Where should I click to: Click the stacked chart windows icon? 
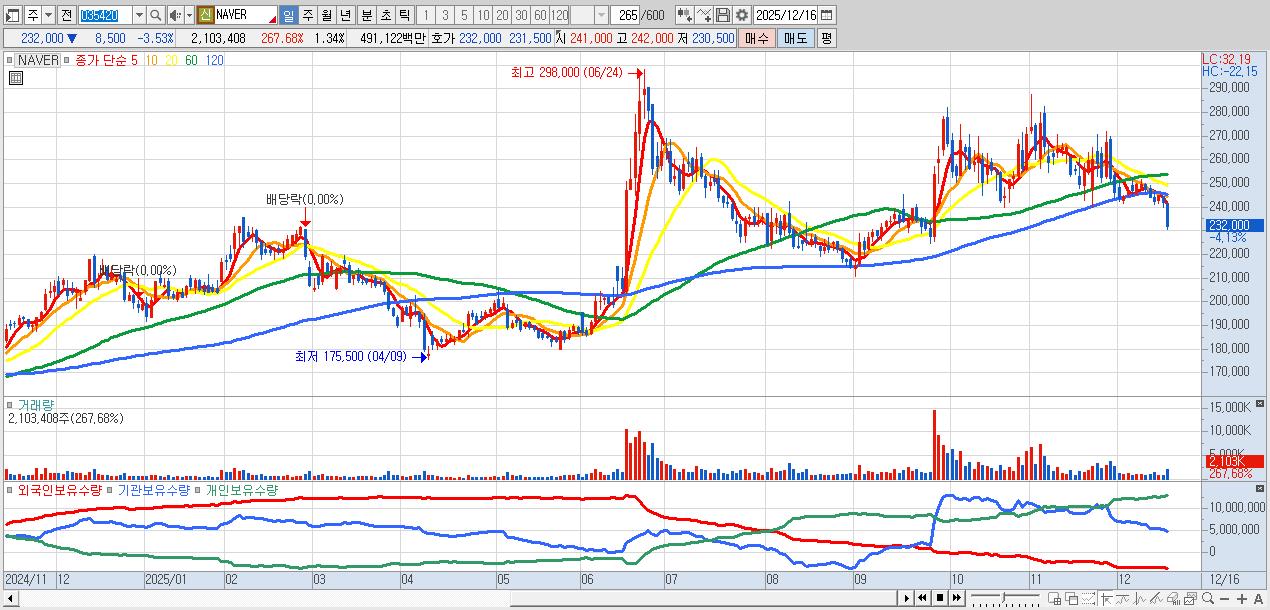click(x=1191, y=598)
